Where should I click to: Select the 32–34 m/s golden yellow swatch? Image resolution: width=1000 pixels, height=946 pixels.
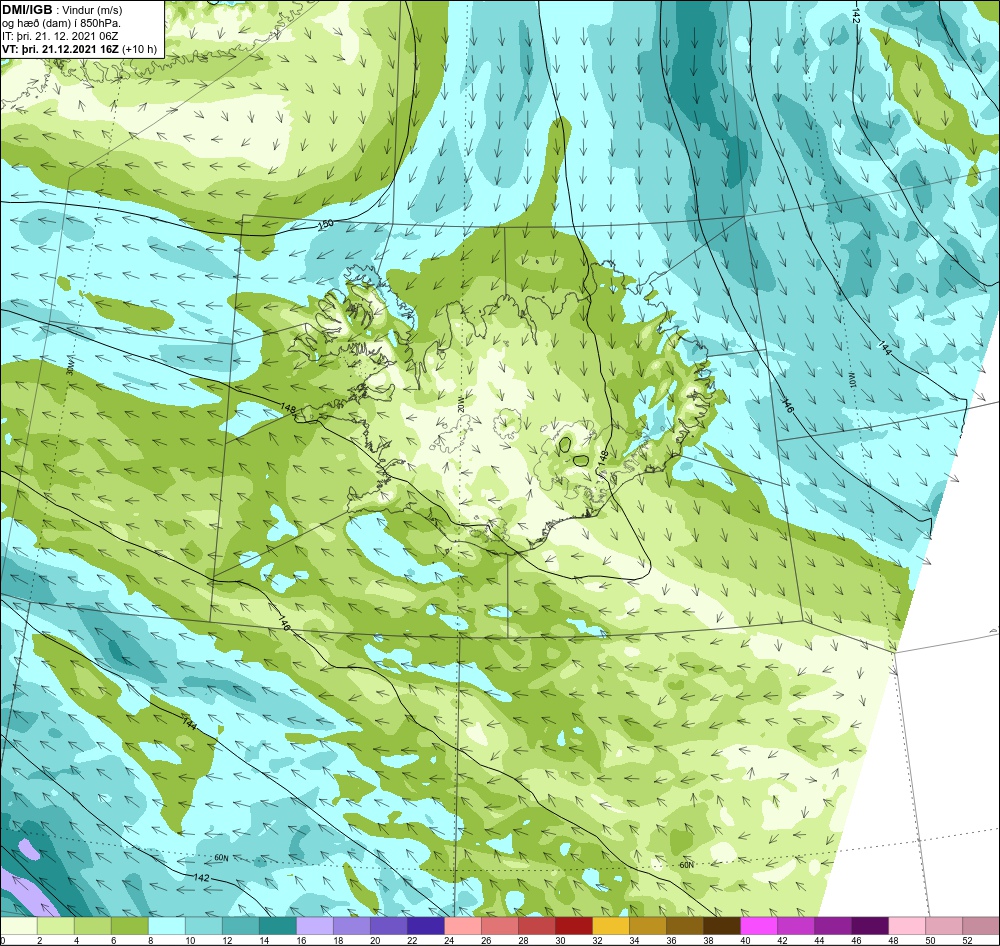pyautogui.click(x=611, y=926)
